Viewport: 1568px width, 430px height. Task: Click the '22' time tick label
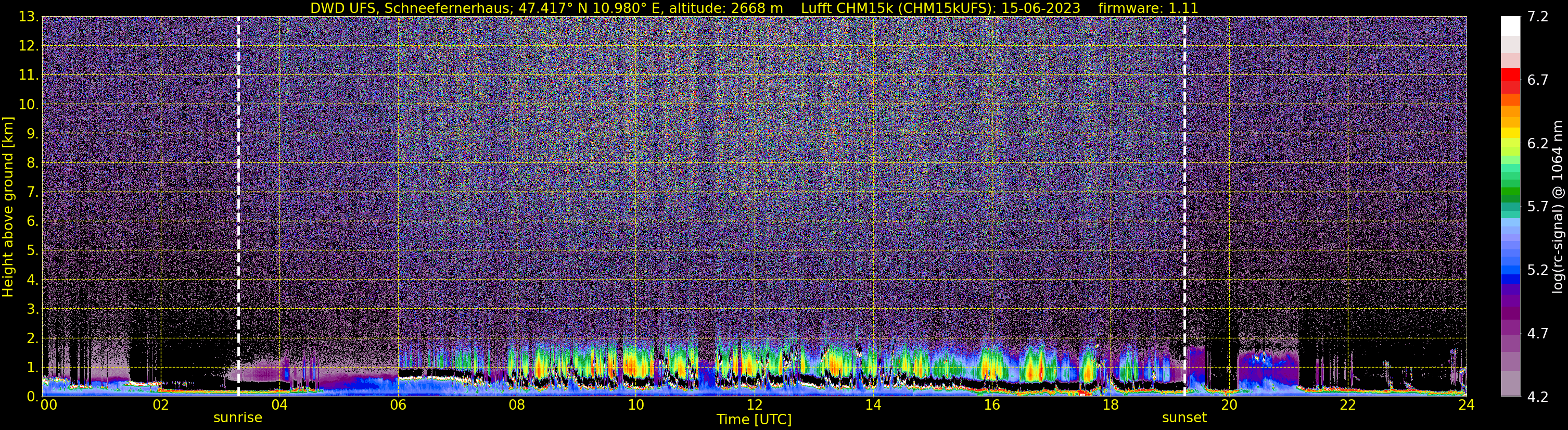click(1348, 405)
